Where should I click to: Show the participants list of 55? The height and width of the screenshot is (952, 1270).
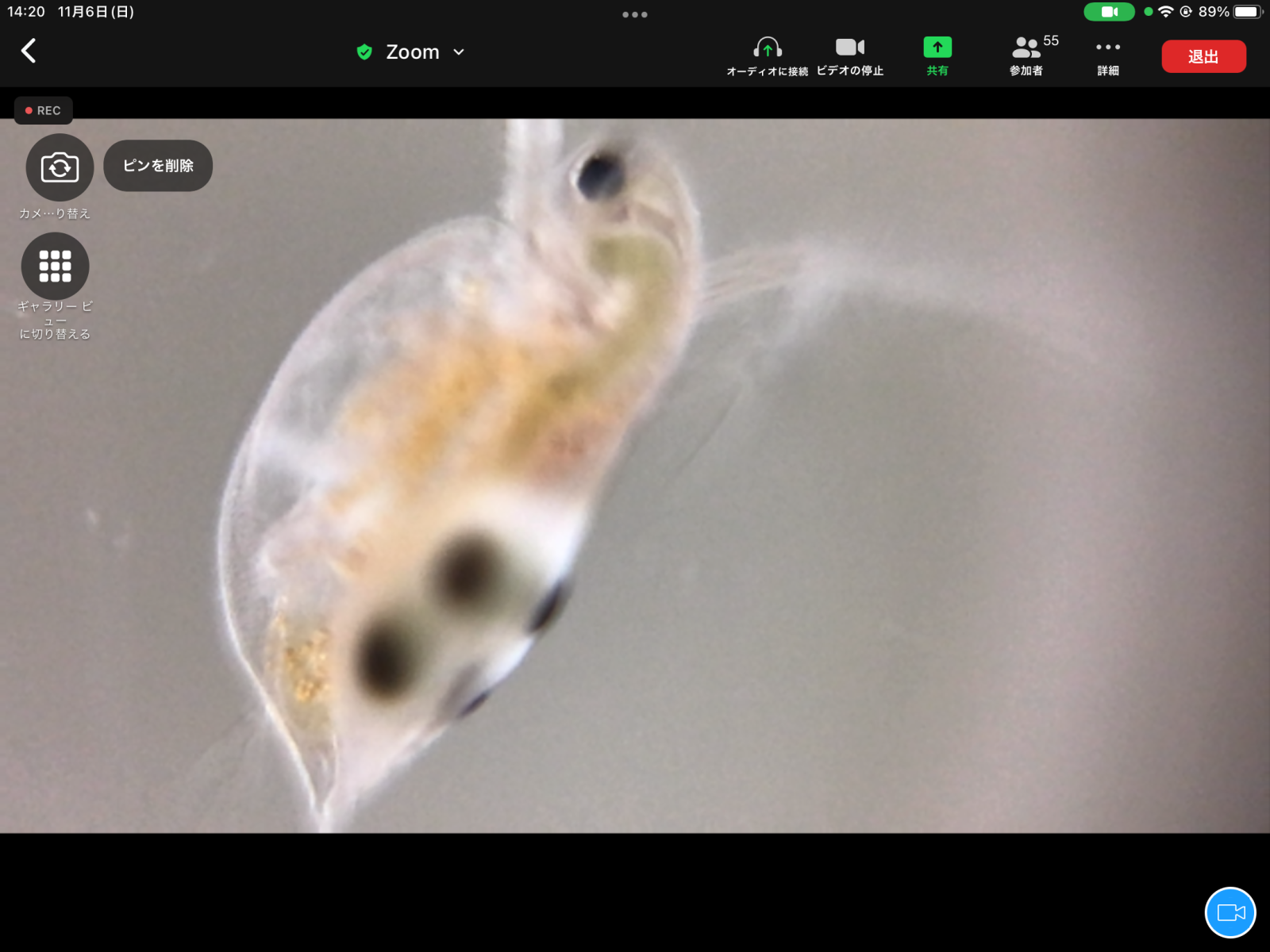(x=1029, y=56)
